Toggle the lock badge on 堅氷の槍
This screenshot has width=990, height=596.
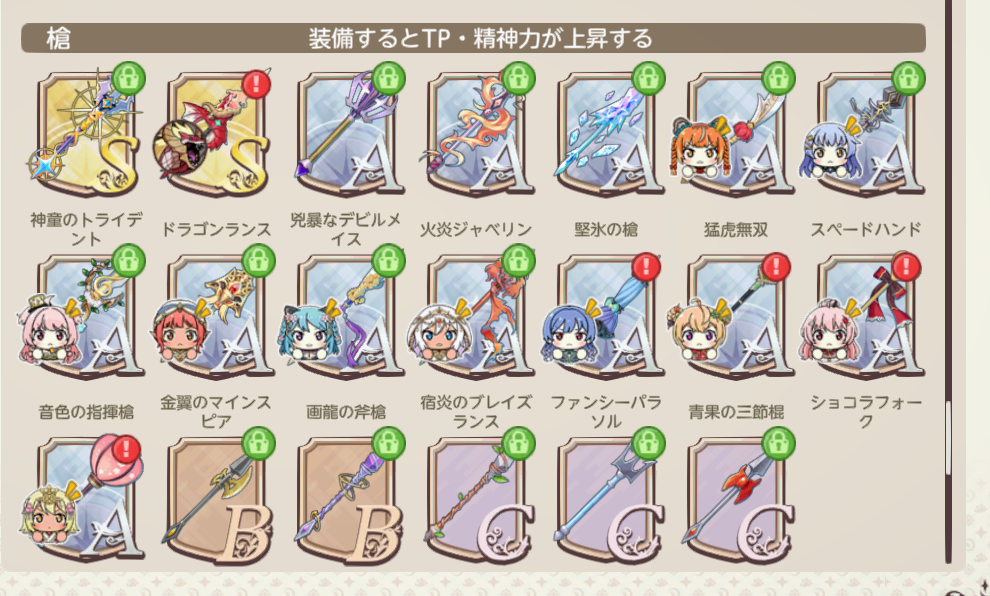tap(648, 78)
